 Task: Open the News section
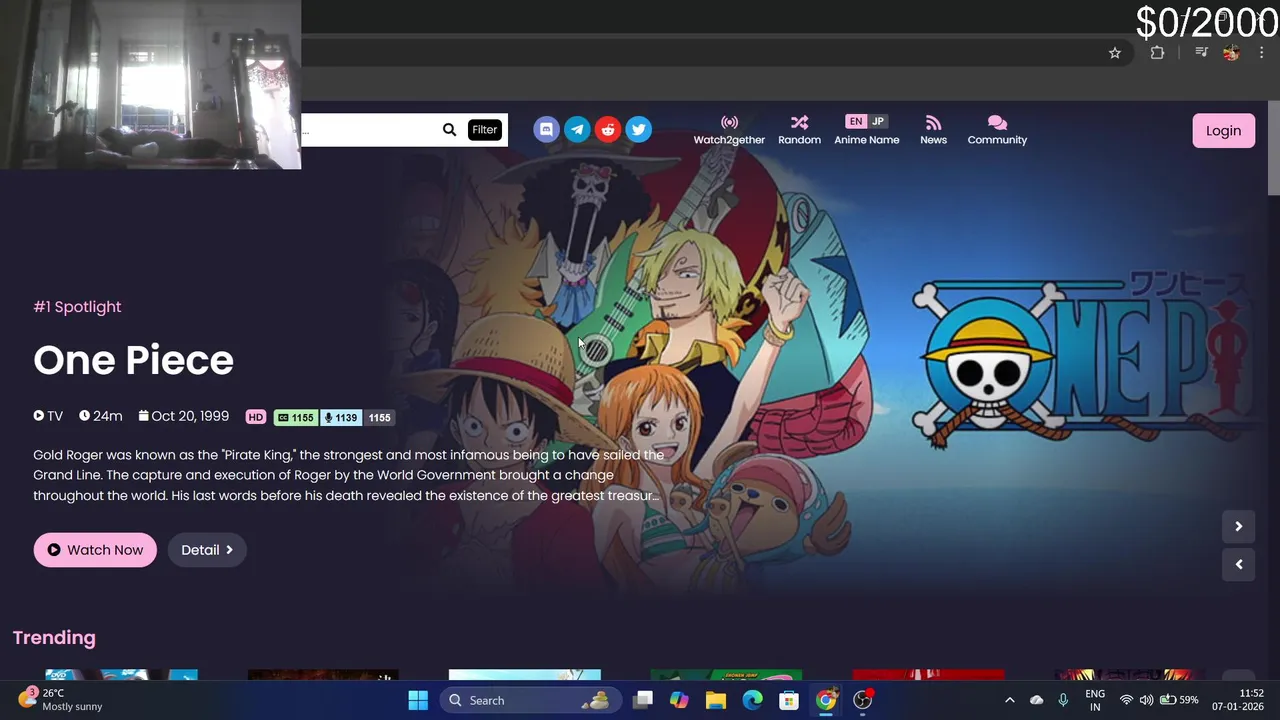pos(933,130)
